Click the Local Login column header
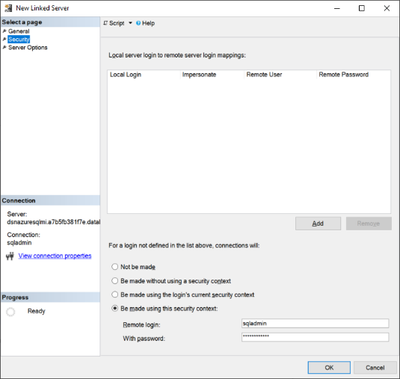This screenshot has height=379, width=400. pos(144,75)
